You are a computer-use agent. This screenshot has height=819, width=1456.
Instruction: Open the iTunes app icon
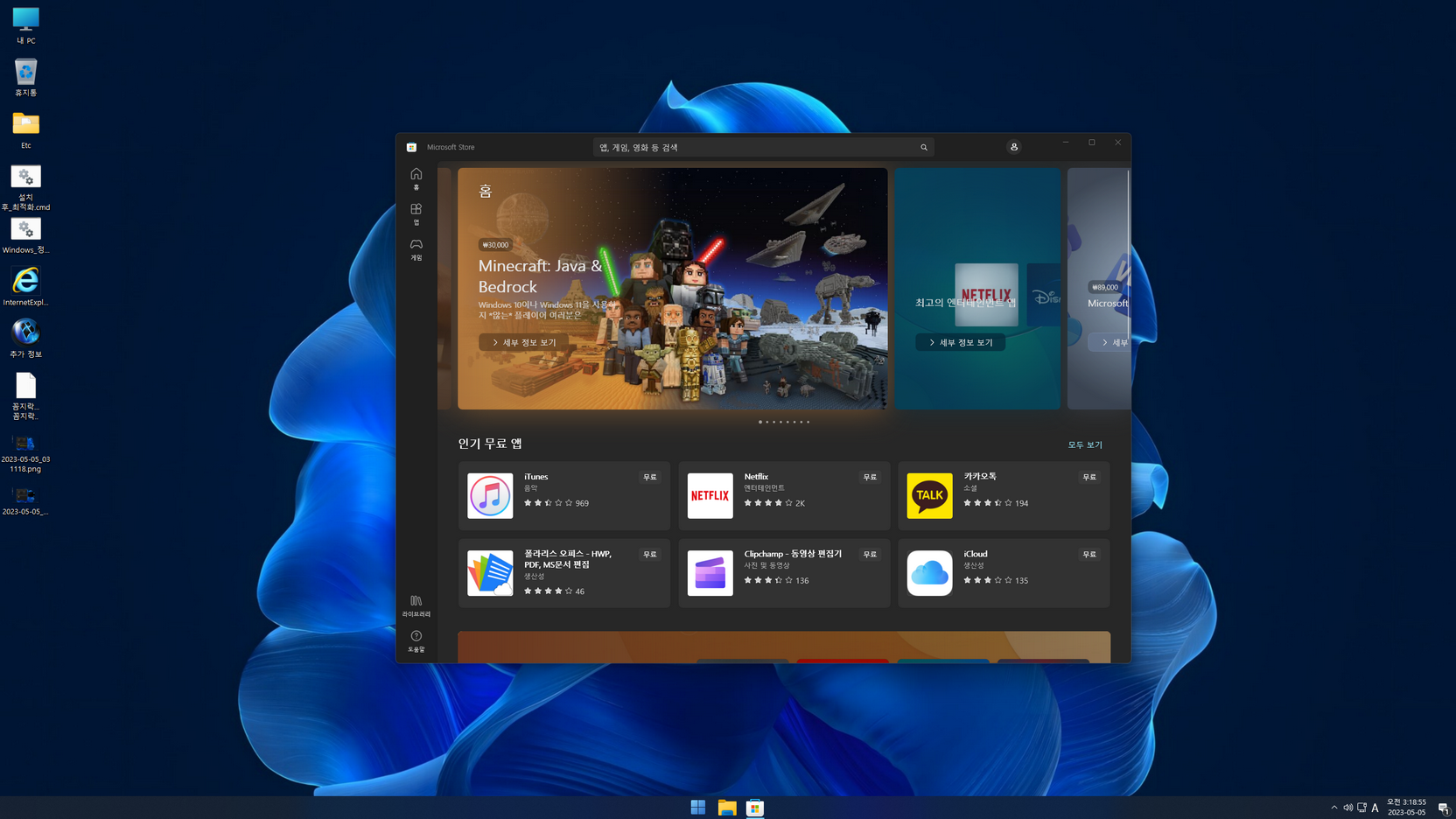(490, 495)
